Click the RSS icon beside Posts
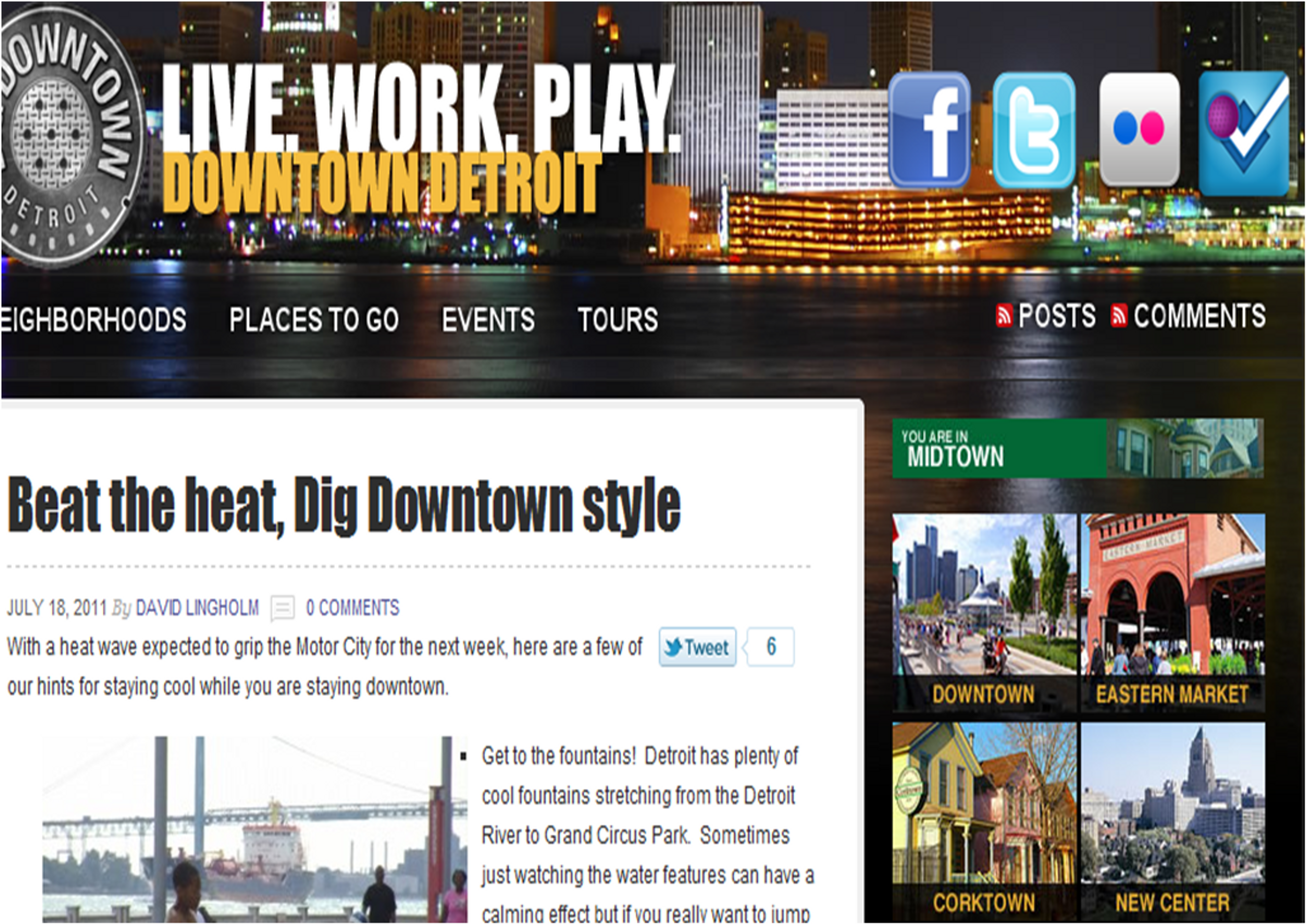Image resolution: width=1306 pixels, height=924 pixels. [x=1004, y=316]
